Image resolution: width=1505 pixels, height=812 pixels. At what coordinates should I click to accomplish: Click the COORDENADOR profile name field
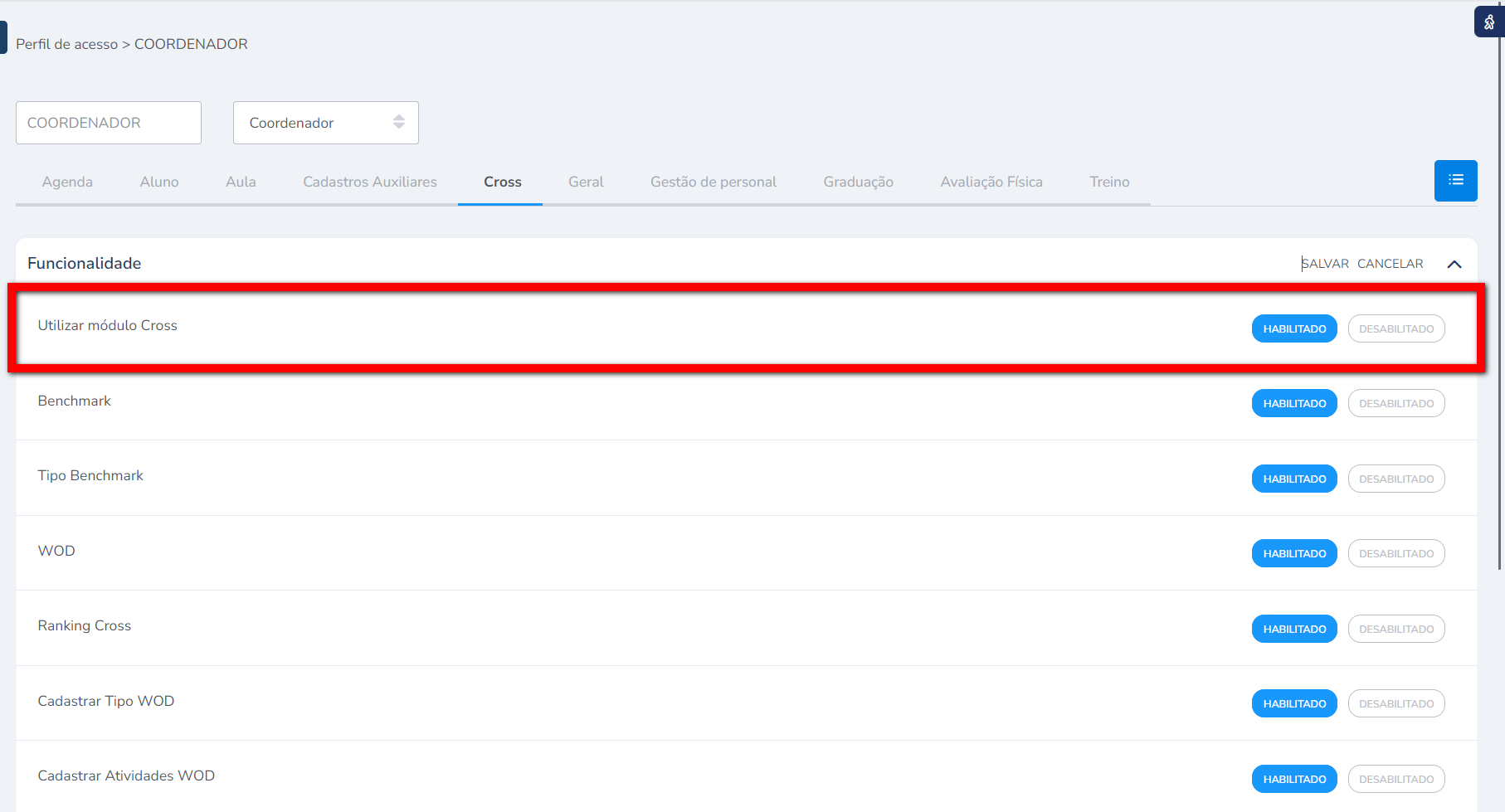pyautogui.click(x=109, y=123)
